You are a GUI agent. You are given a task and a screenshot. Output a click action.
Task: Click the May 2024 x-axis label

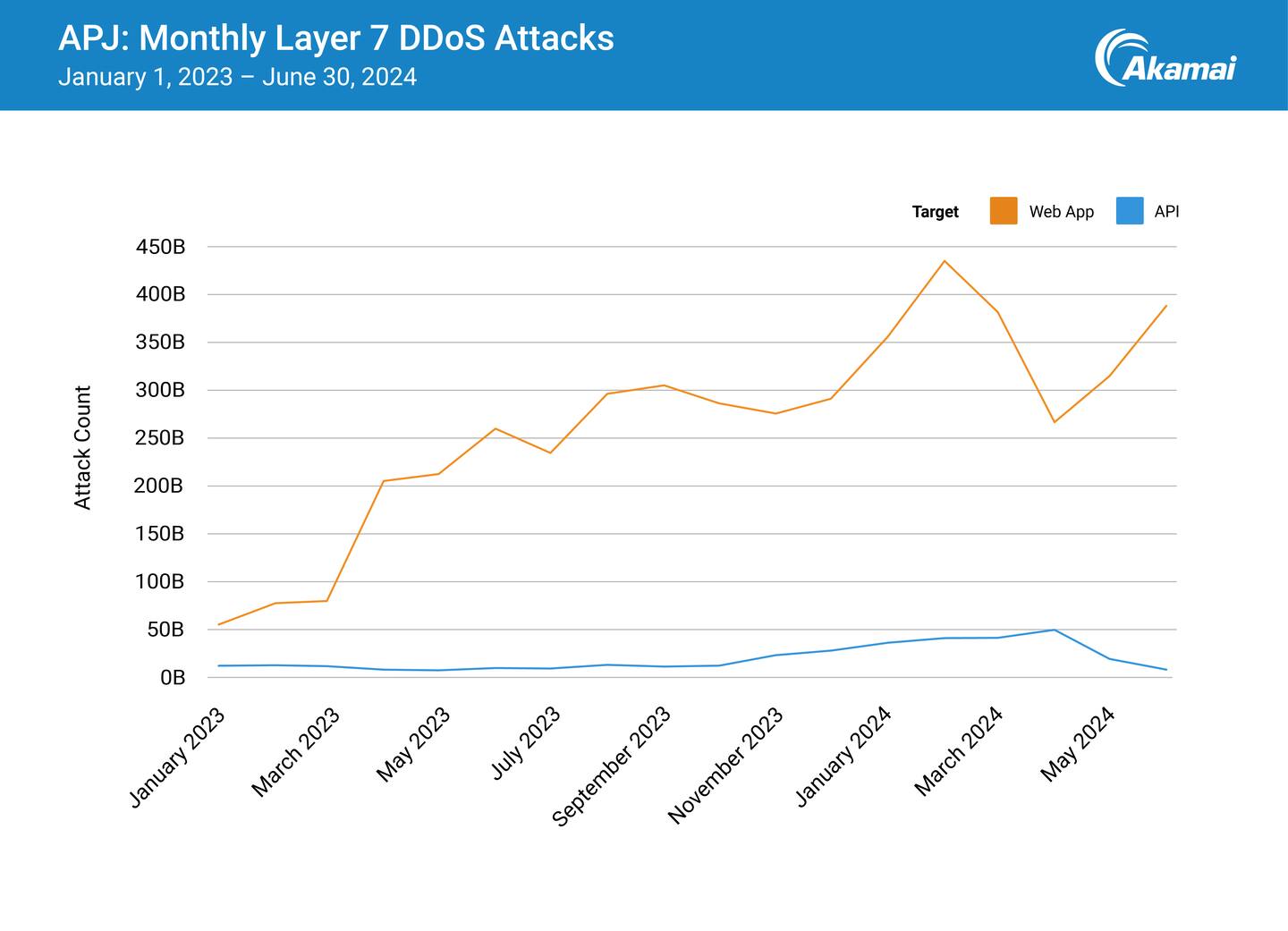(x=1078, y=744)
